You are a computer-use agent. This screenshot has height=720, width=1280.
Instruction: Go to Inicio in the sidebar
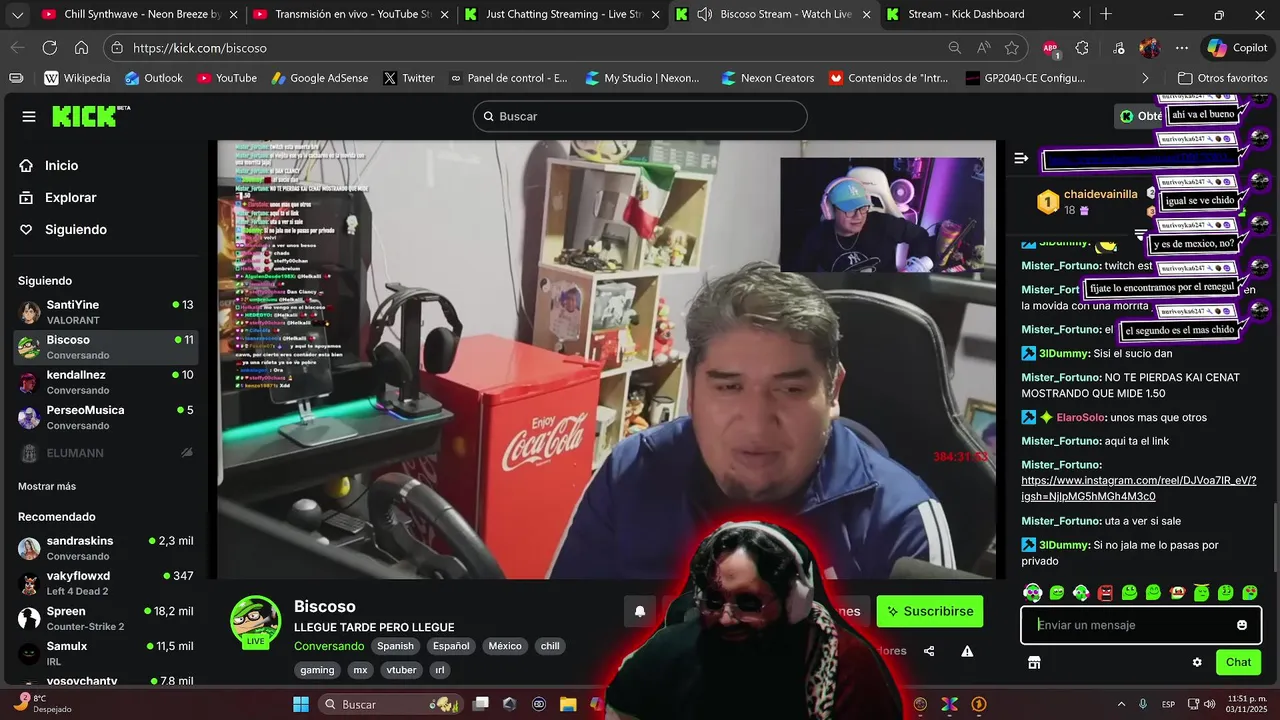pyautogui.click(x=61, y=166)
